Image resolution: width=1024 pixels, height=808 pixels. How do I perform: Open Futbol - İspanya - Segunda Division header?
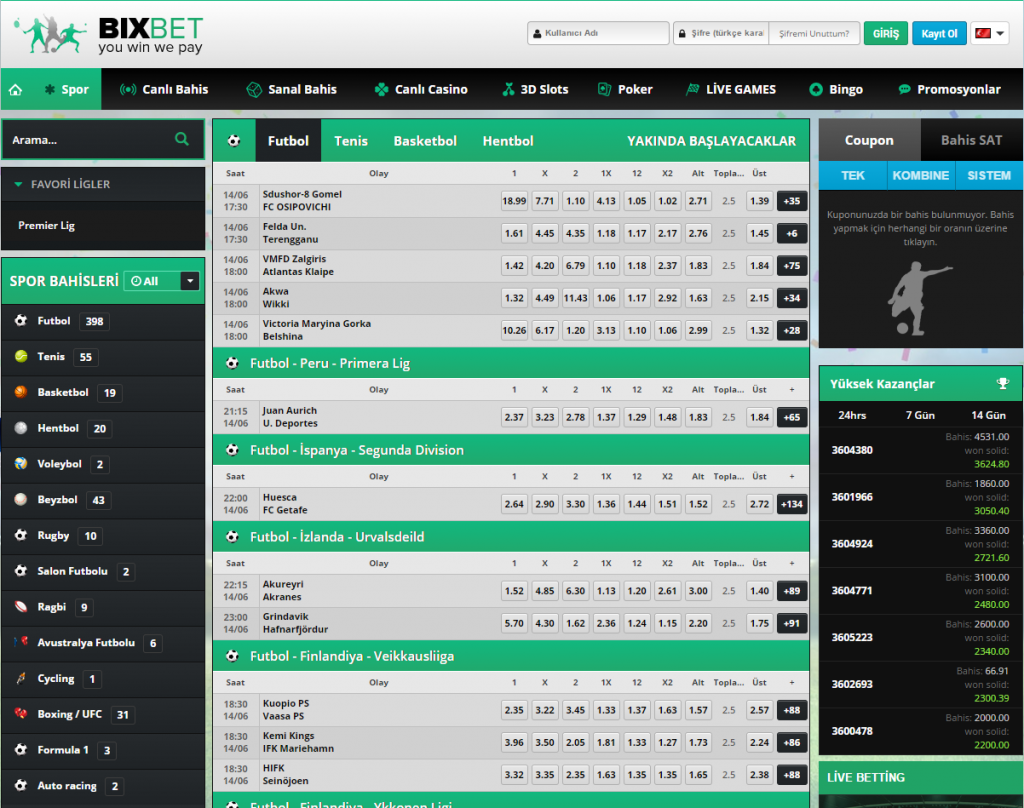click(511, 450)
